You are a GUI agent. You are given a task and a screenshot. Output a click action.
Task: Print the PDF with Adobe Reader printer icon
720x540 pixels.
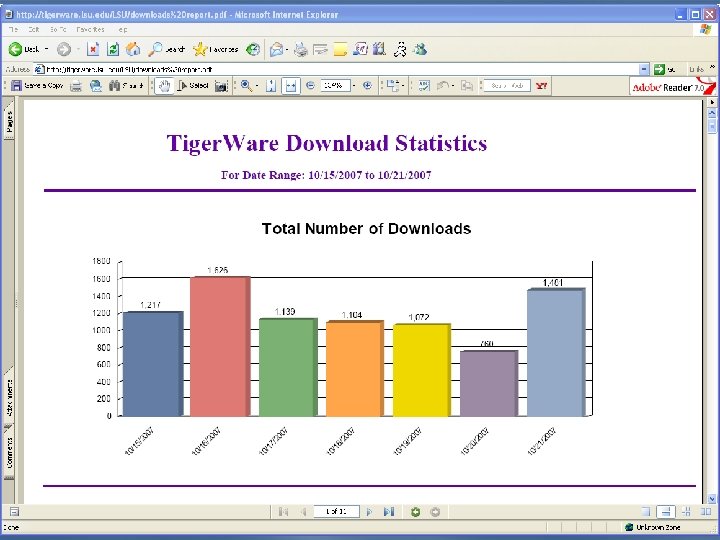pyautogui.click(x=76, y=86)
